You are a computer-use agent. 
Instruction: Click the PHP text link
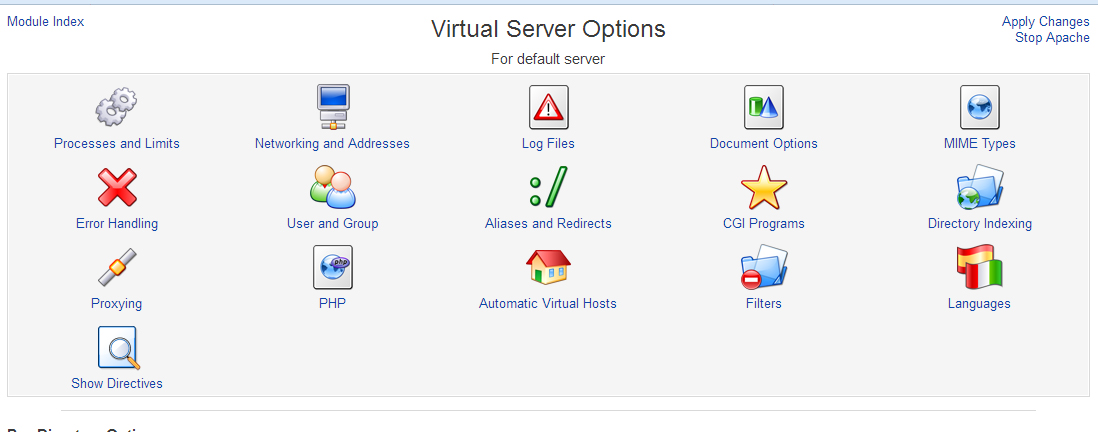point(333,304)
